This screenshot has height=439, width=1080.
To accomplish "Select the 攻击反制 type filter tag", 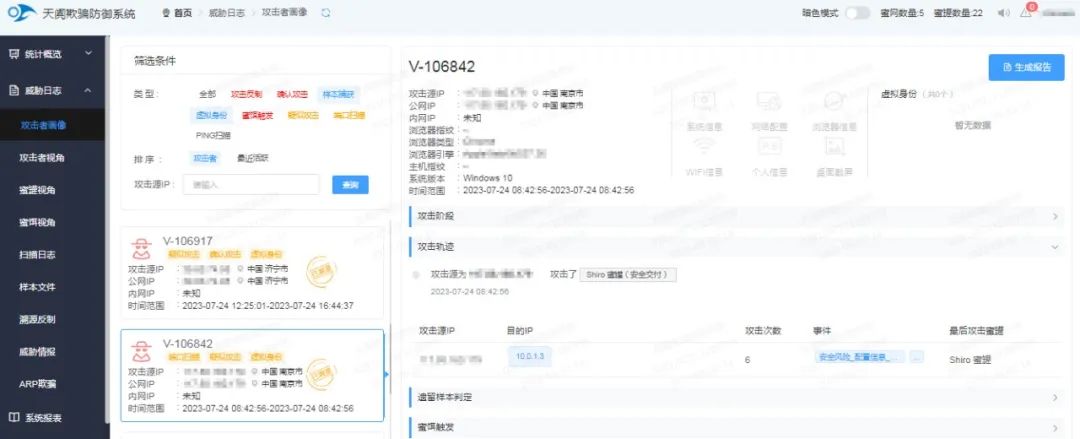I will (246, 94).
